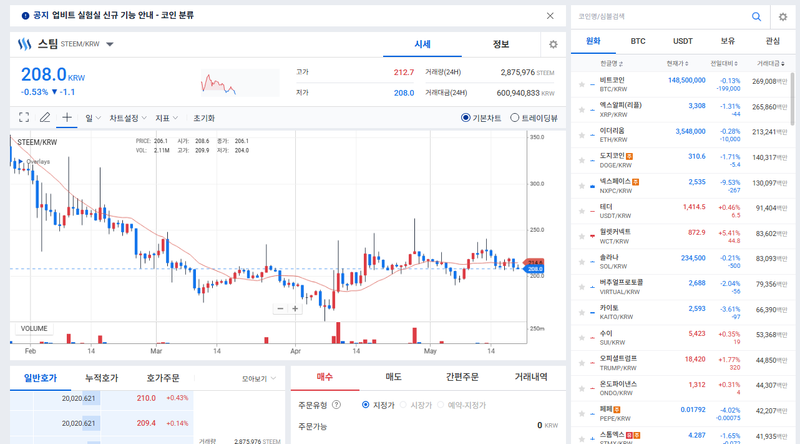Toggle favorite star for 오피셜트럼프
800x444 pixels.
tap(582, 363)
